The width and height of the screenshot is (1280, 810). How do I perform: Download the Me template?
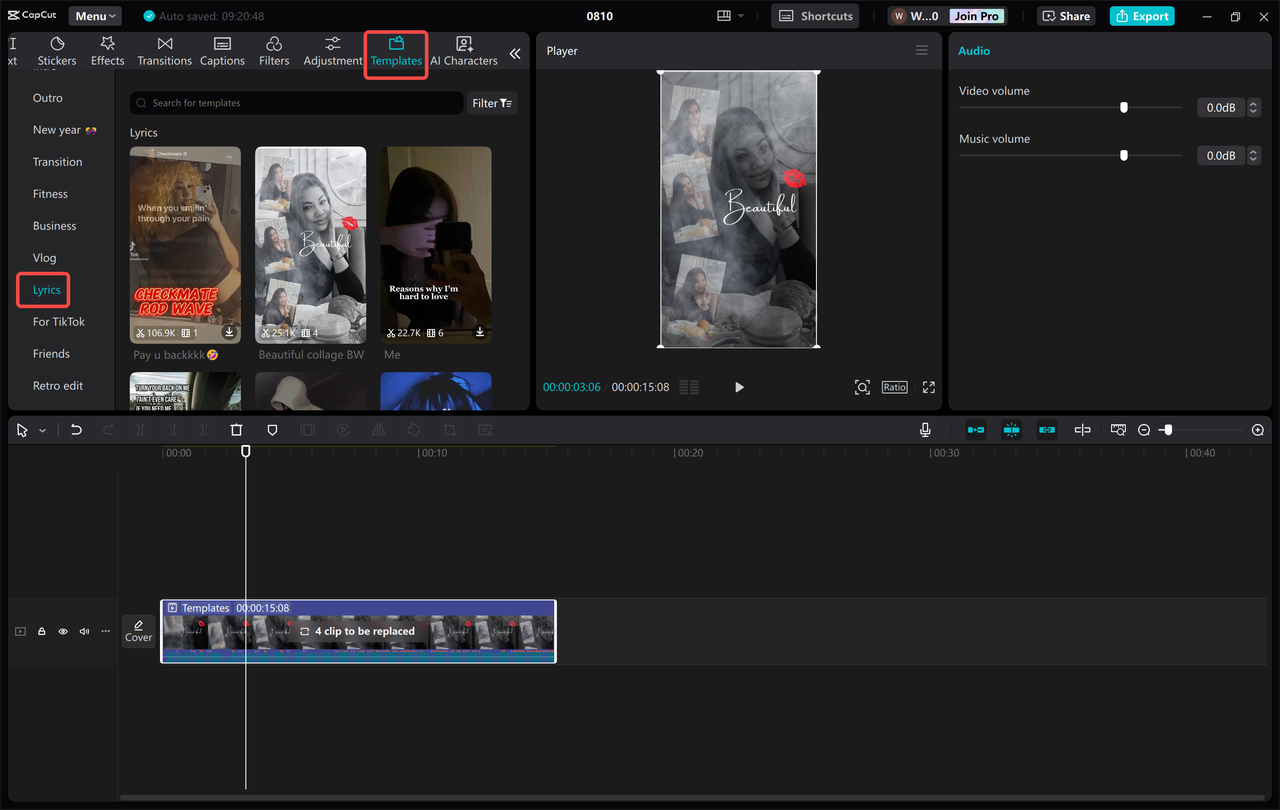pos(480,332)
